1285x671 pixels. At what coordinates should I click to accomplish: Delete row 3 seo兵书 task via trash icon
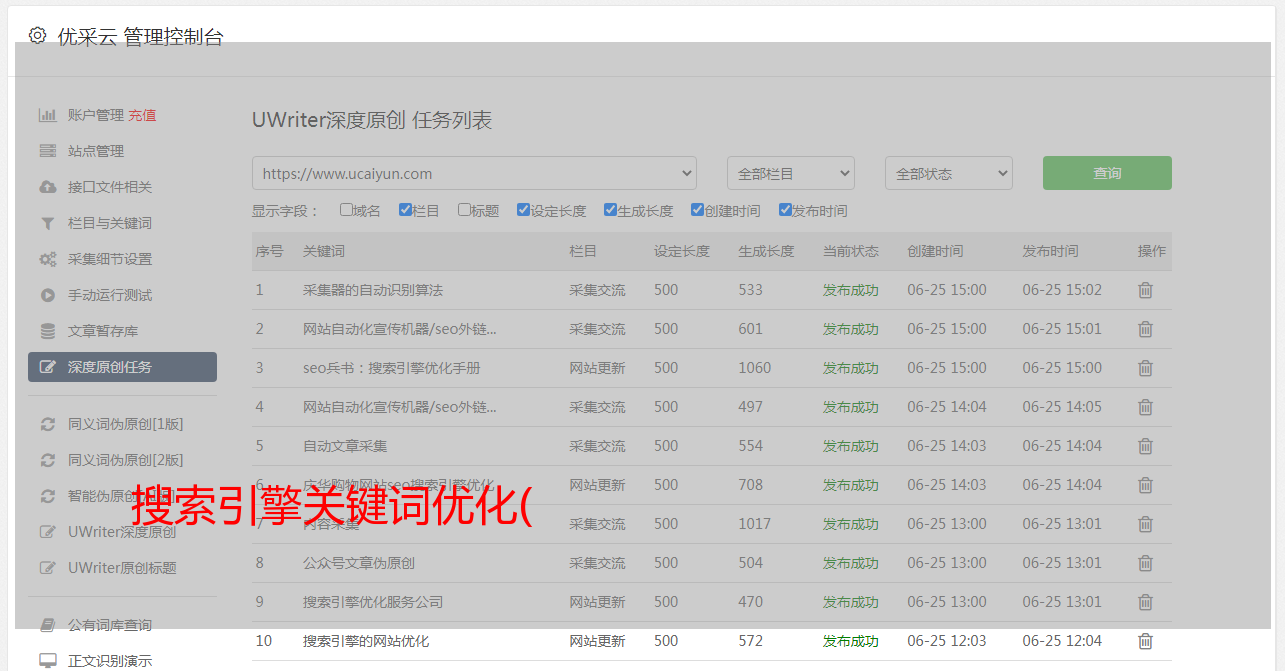tap(1145, 368)
